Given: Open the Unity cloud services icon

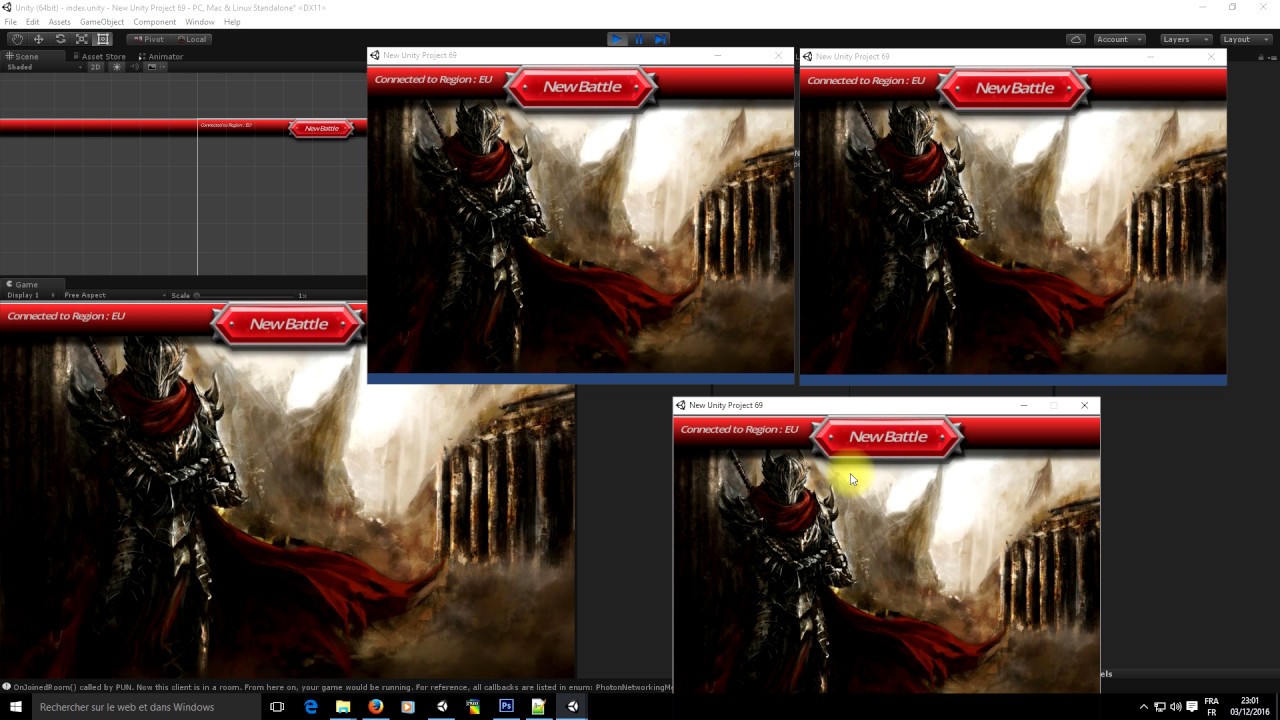Looking at the screenshot, I should (x=1076, y=39).
